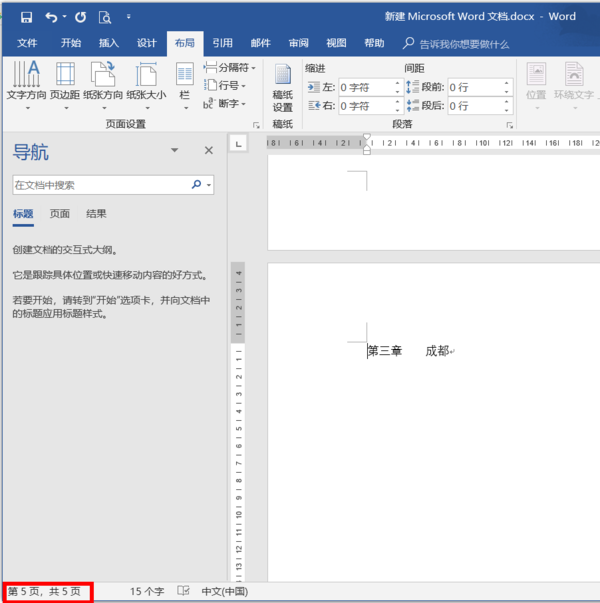
Task: Open the 环绕文字 wrap text tool
Action: (x=574, y=85)
